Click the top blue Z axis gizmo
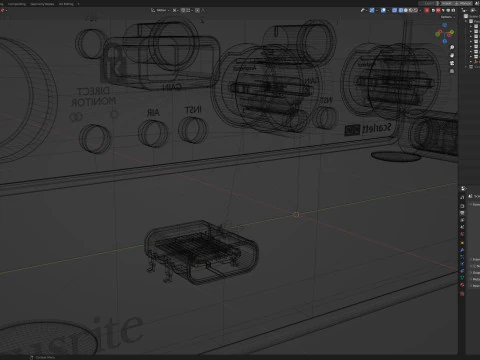This screenshot has height=360, width=480. tap(445, 25)
